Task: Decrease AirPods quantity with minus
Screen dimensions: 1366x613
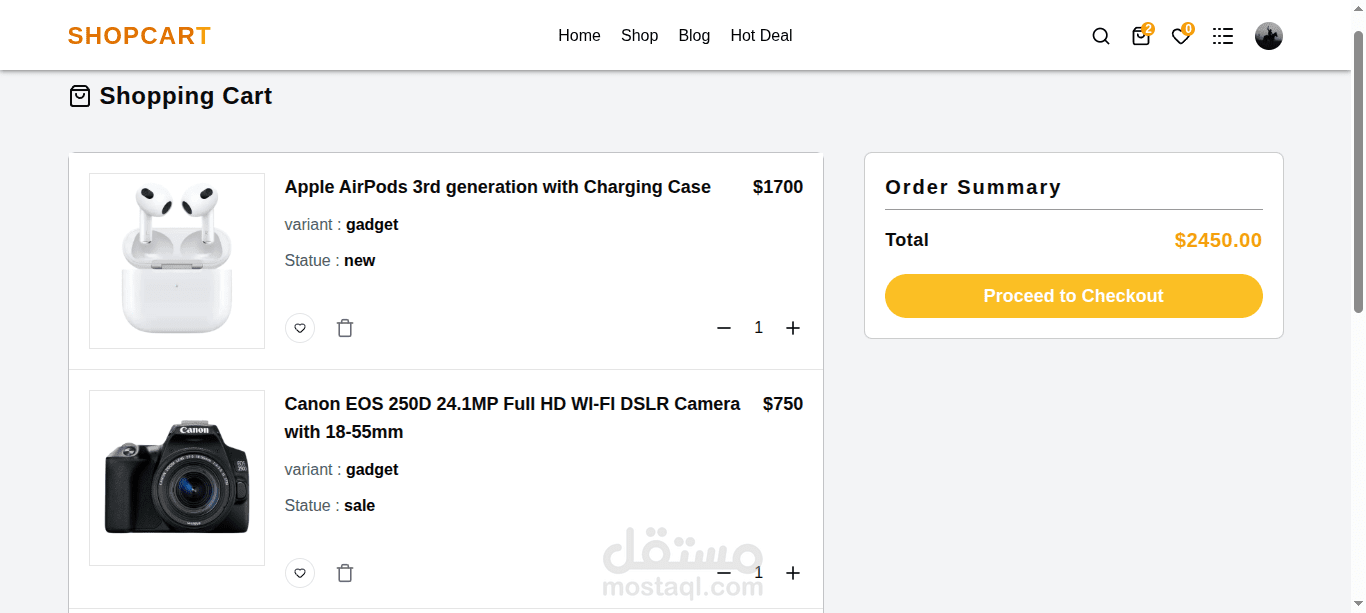Action: click(x=724, y=328)
